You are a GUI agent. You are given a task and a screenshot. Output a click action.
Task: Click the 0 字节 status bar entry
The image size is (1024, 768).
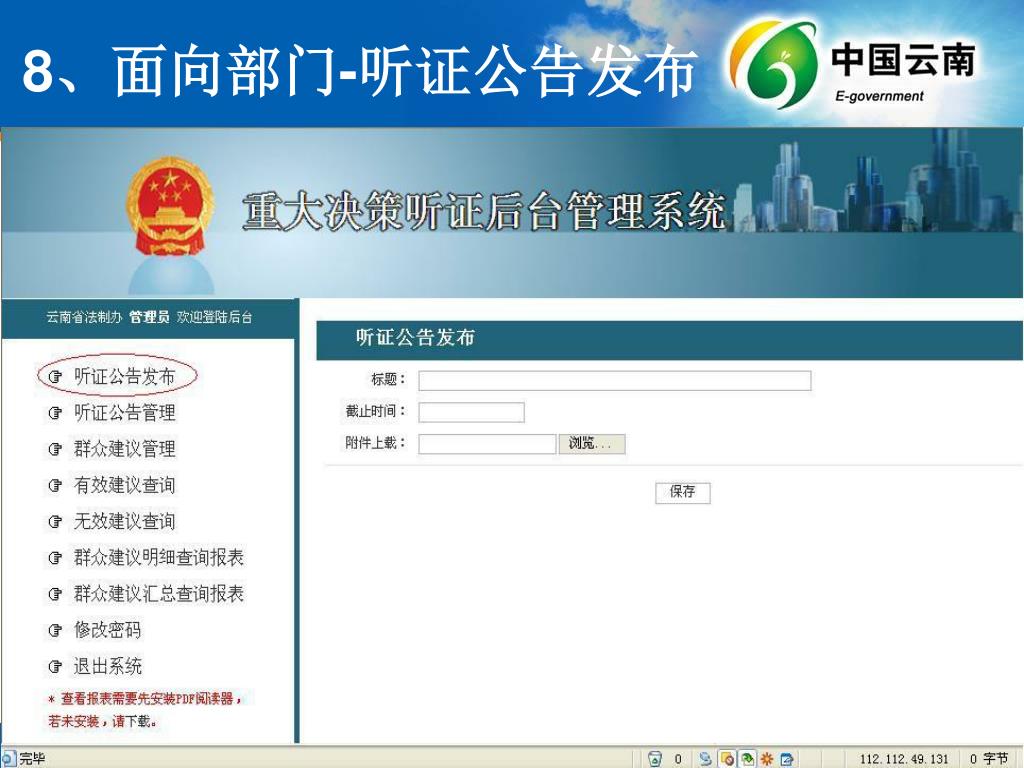point(989,759)
